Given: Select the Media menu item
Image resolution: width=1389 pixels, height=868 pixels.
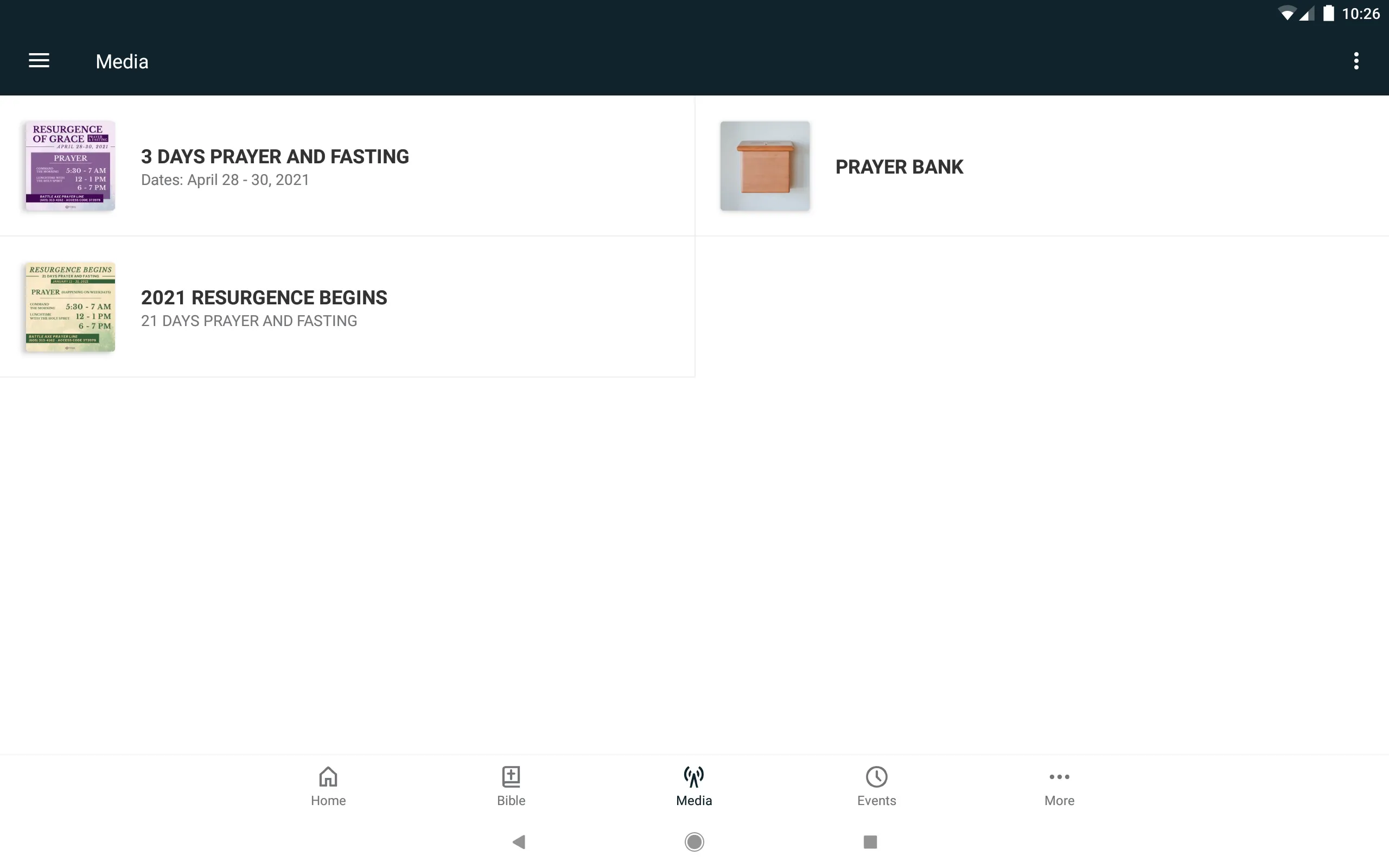Looking at the screenshot, I should click(694, 785).
